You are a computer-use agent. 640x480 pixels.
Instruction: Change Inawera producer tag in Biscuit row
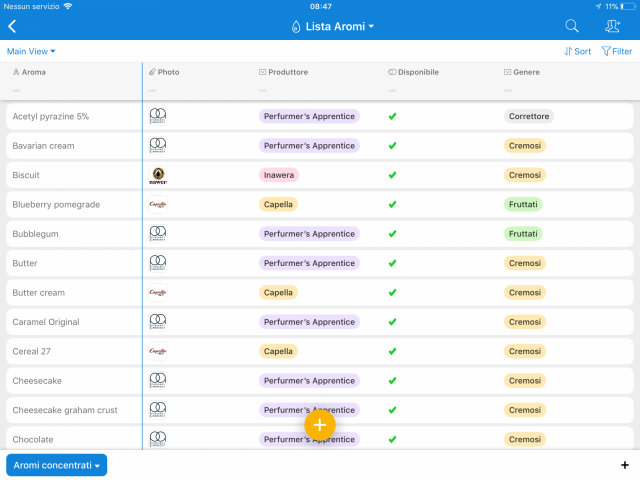[x=279, y=175]
